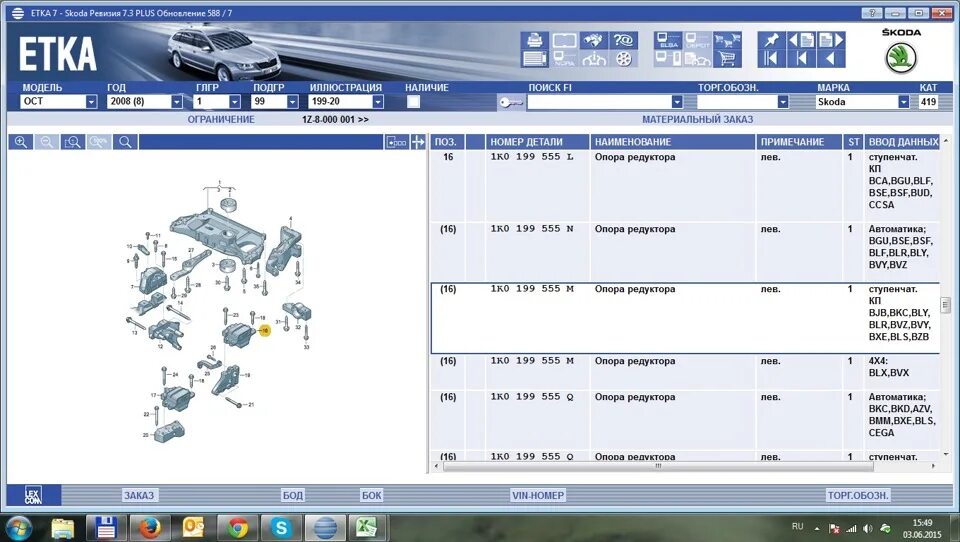Click the Skoda brand logo
This screenshot has height=542, width=960.
901,58
